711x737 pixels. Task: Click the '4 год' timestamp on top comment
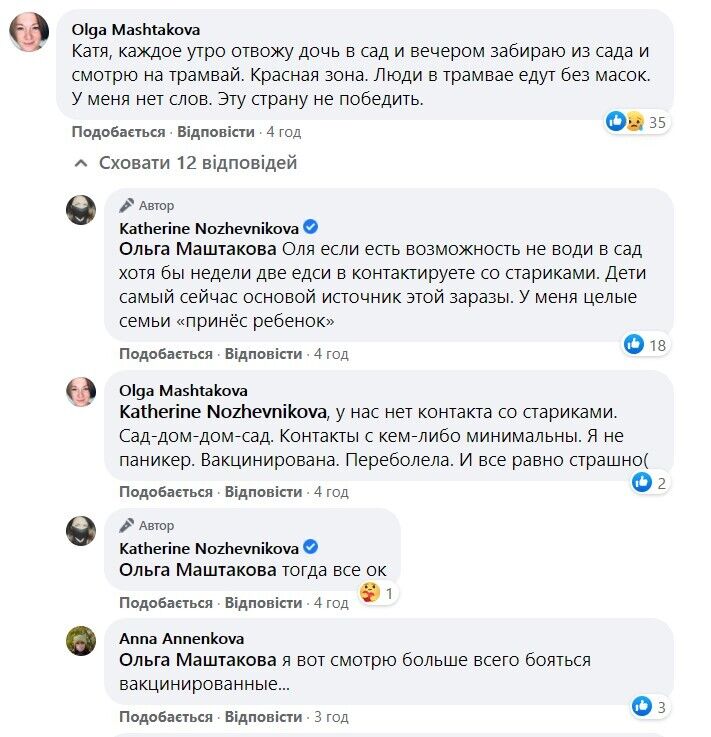point(283,132)
